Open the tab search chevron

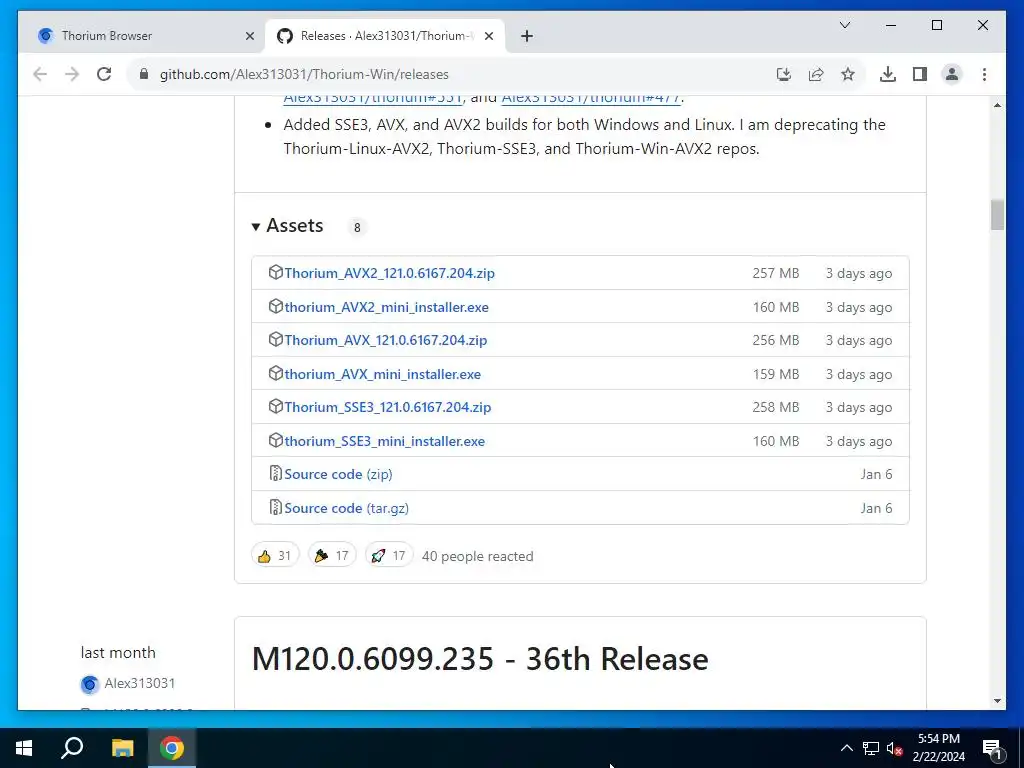point(844,25)
